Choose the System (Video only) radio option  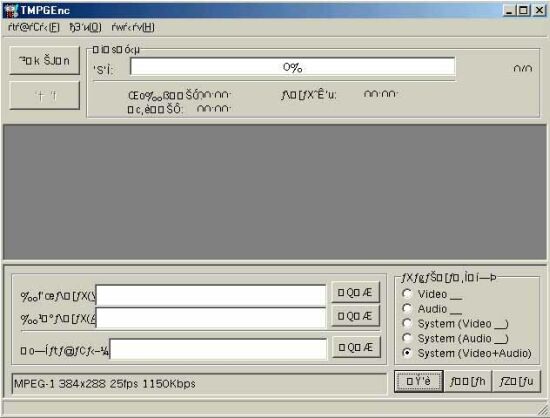click(407, 323)
